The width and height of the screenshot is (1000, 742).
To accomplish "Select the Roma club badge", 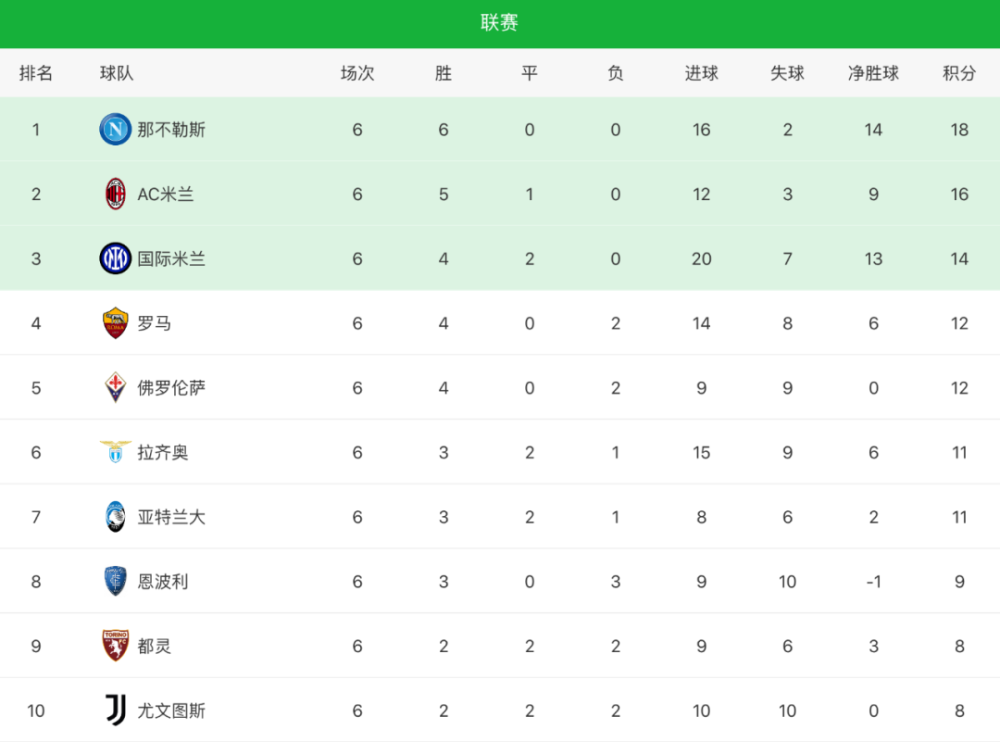I will [115, 323].
